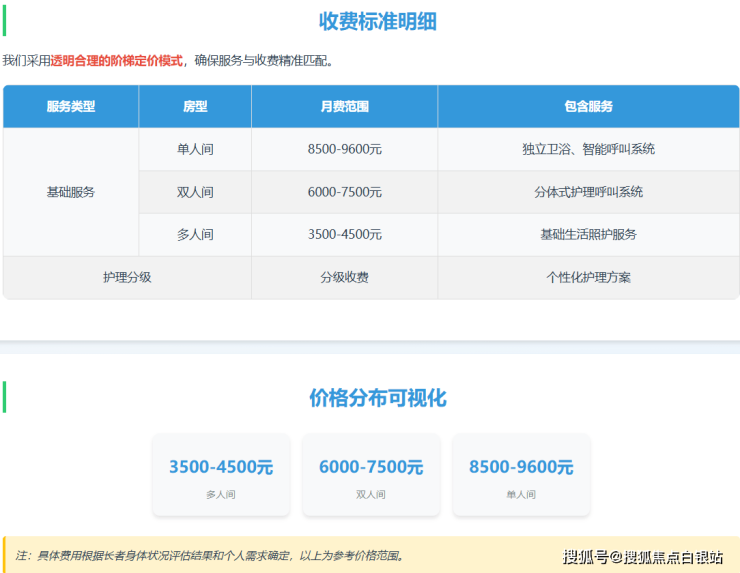The width and height of the screenshot is (740, 573).
Task: Click the 个性化护理方案 cell
Action: [x=588, y=277]
